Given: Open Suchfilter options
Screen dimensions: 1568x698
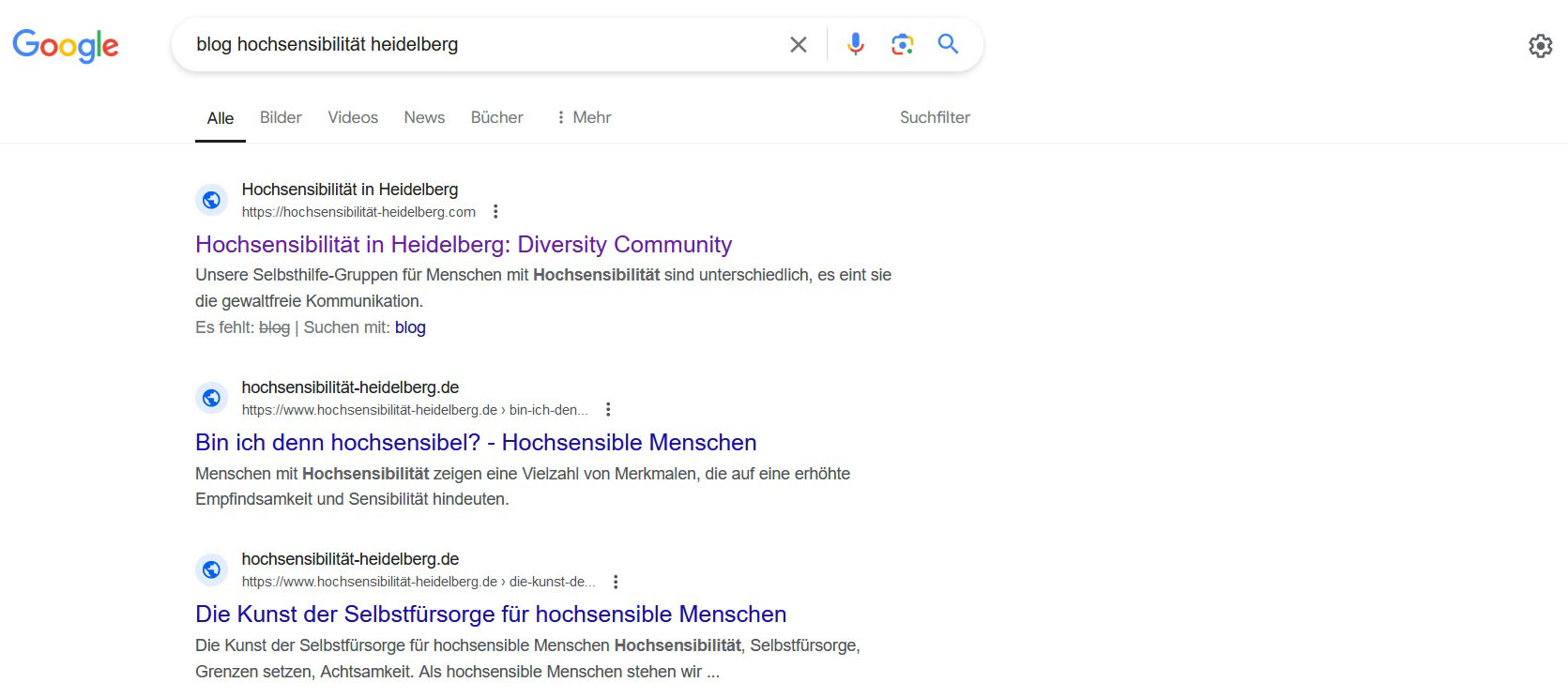Looking at the screenshot, I should 935,117.
